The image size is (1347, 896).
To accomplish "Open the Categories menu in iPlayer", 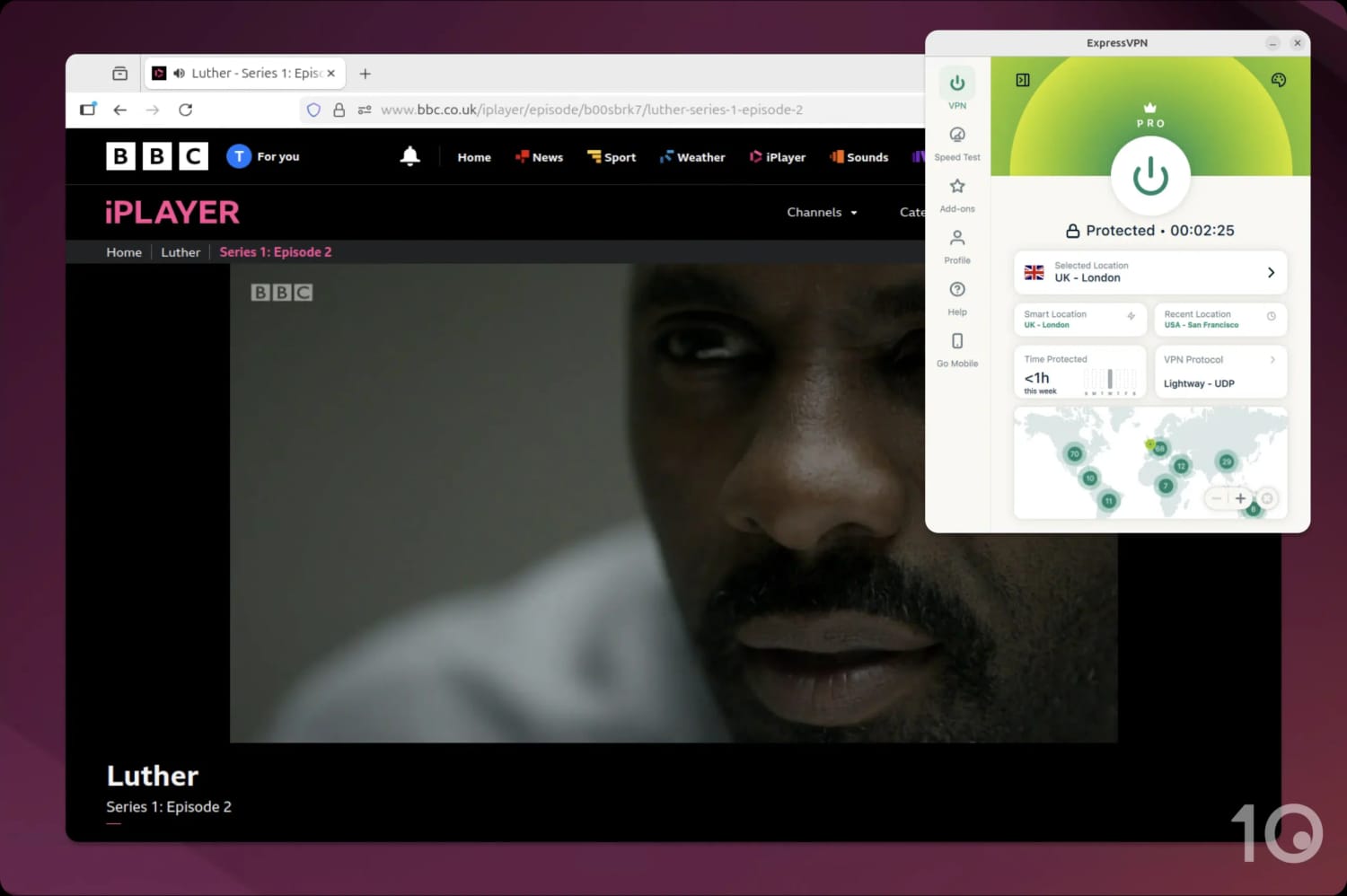I will (911, 213).
